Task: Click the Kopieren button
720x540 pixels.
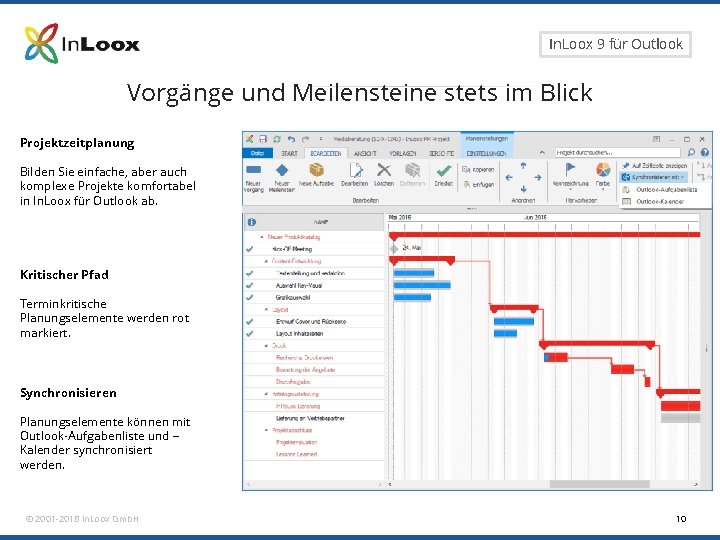Action: (478, 169)
